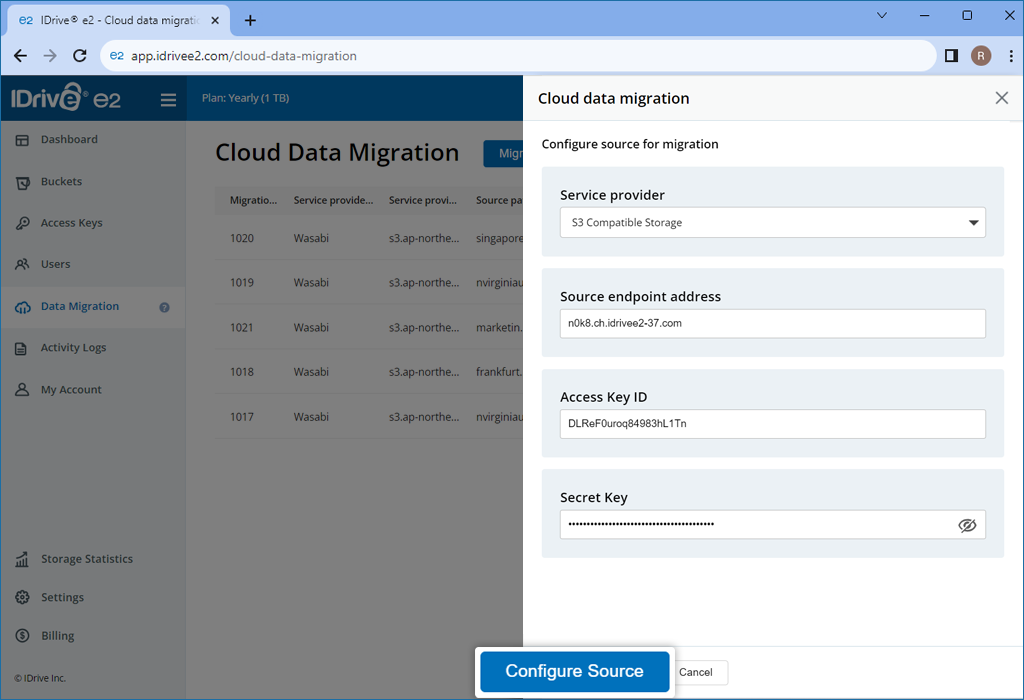The height and width of the screenshot is (700, 1024).
Task: Open a new browser tab
Action: [x=250, y=20]
